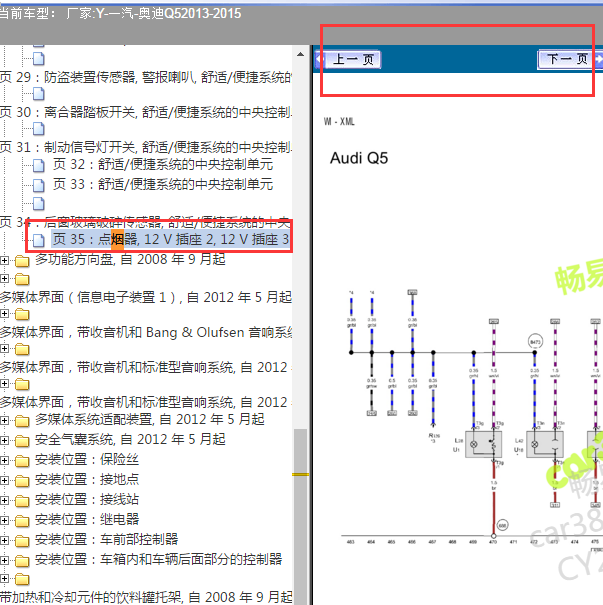Open 多功能方向盘, 自 2008 年 9 月起
603x605 pixels.
click(x=130, y=259)
